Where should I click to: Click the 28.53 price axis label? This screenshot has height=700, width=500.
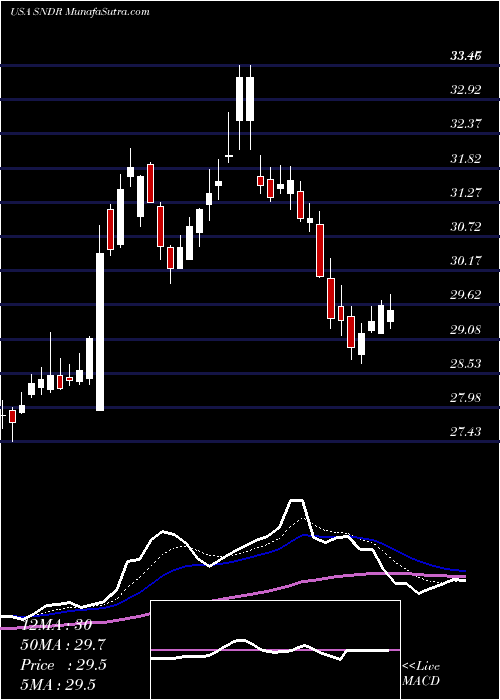tap(466, 363)
